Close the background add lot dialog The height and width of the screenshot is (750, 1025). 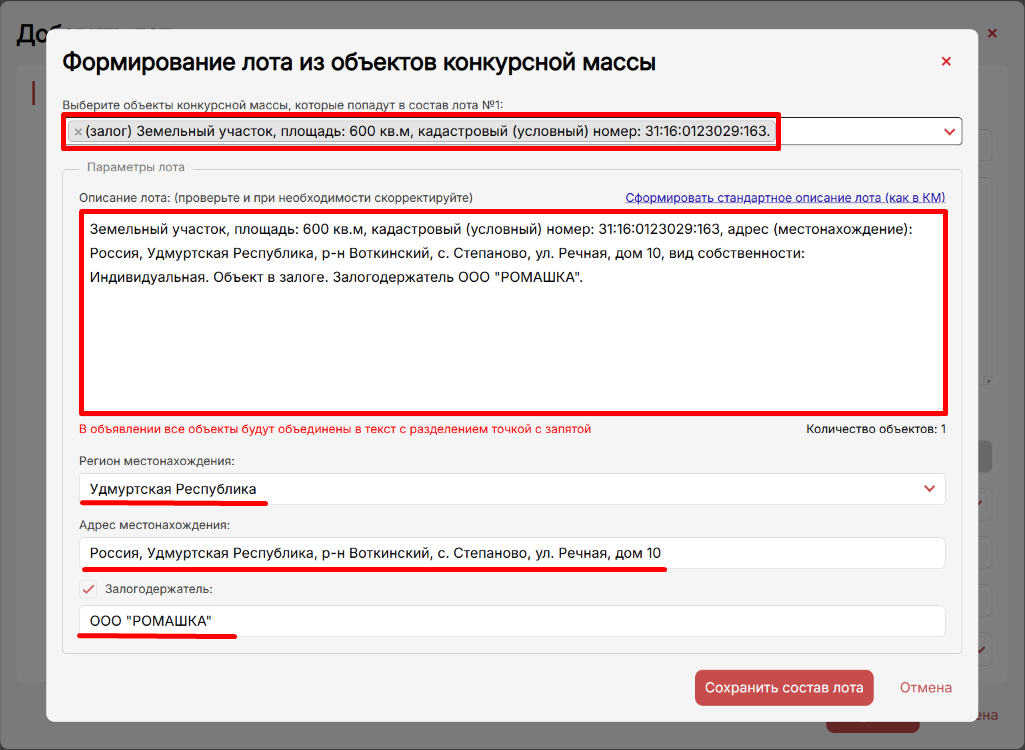[992, 34]
